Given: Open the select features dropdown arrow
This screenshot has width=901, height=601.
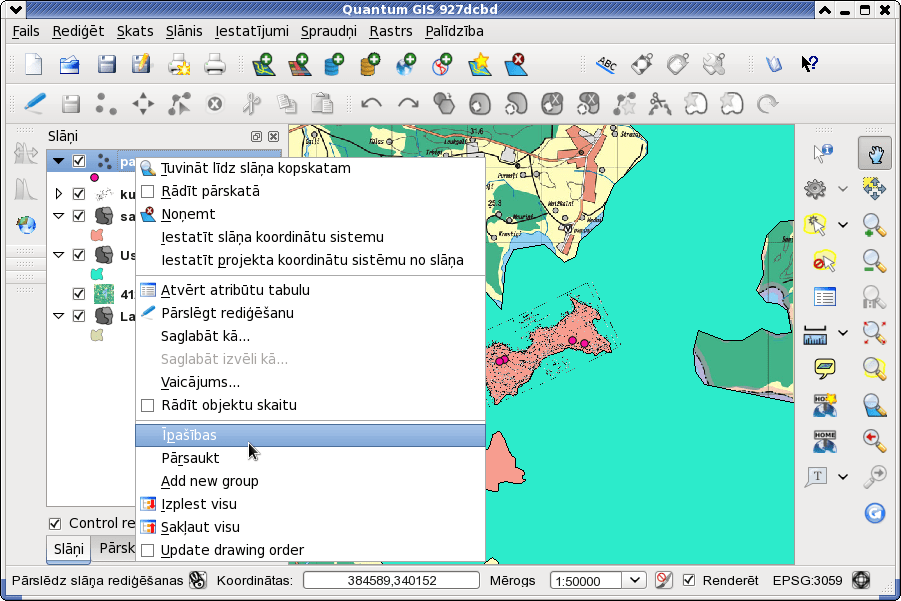Looking at the screenshot, I should pyautogui.click(x=843, y=225).
